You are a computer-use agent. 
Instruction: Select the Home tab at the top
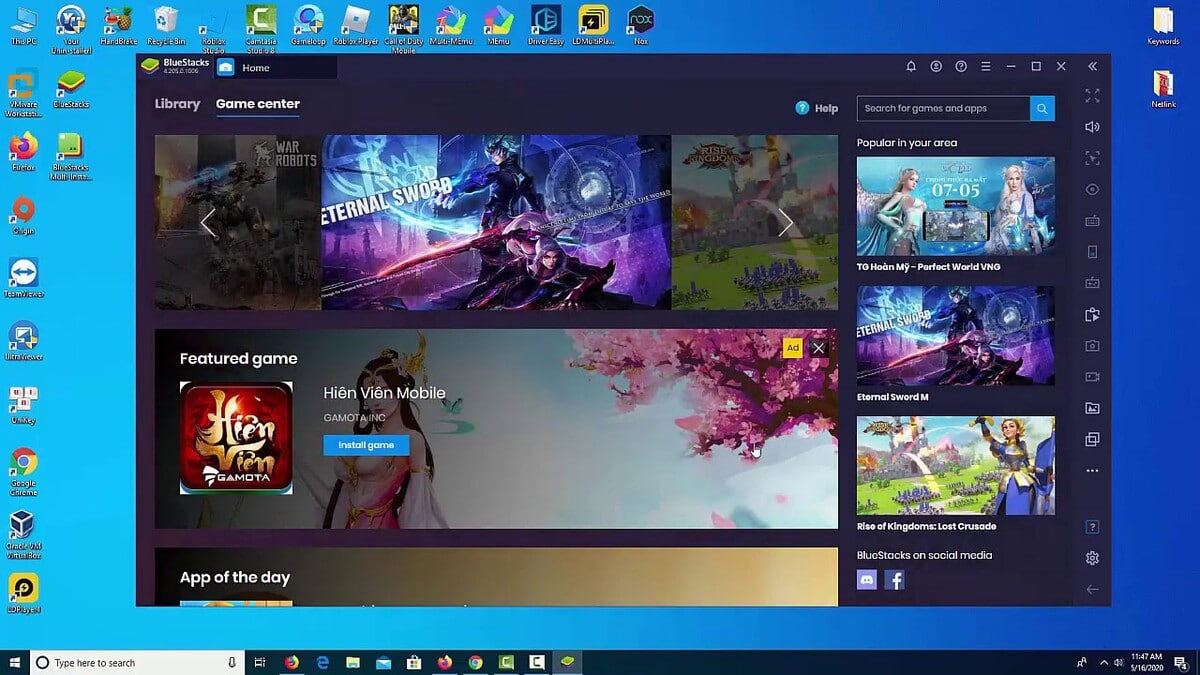258,67
